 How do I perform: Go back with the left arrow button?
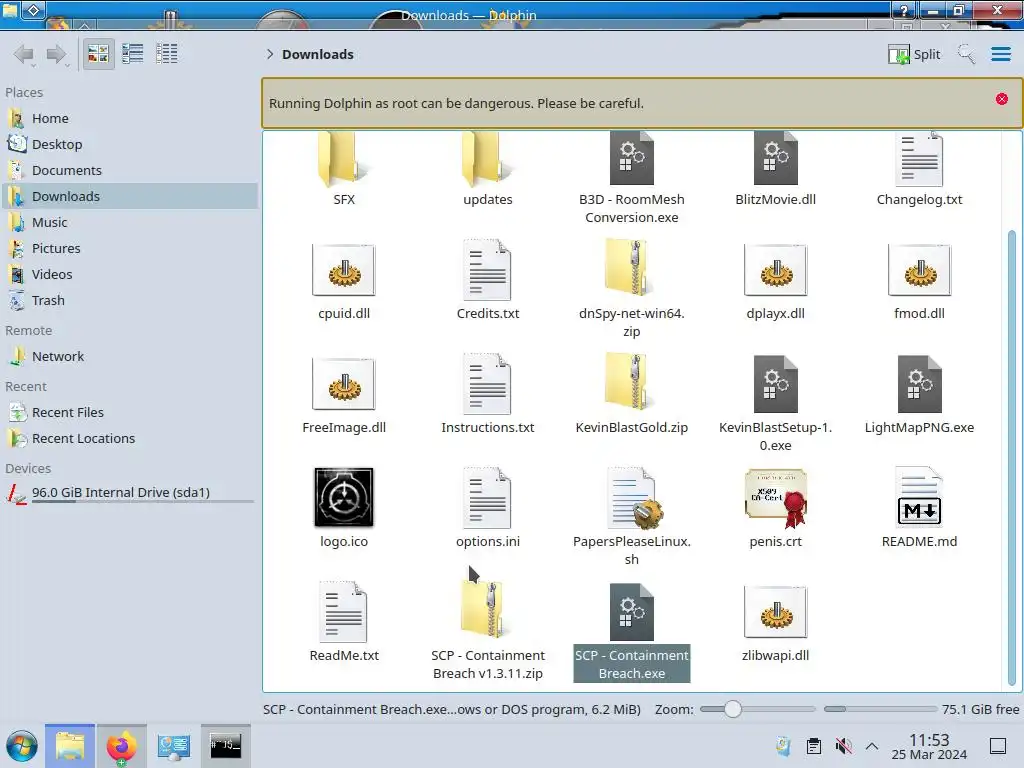[x=24, y=54]
